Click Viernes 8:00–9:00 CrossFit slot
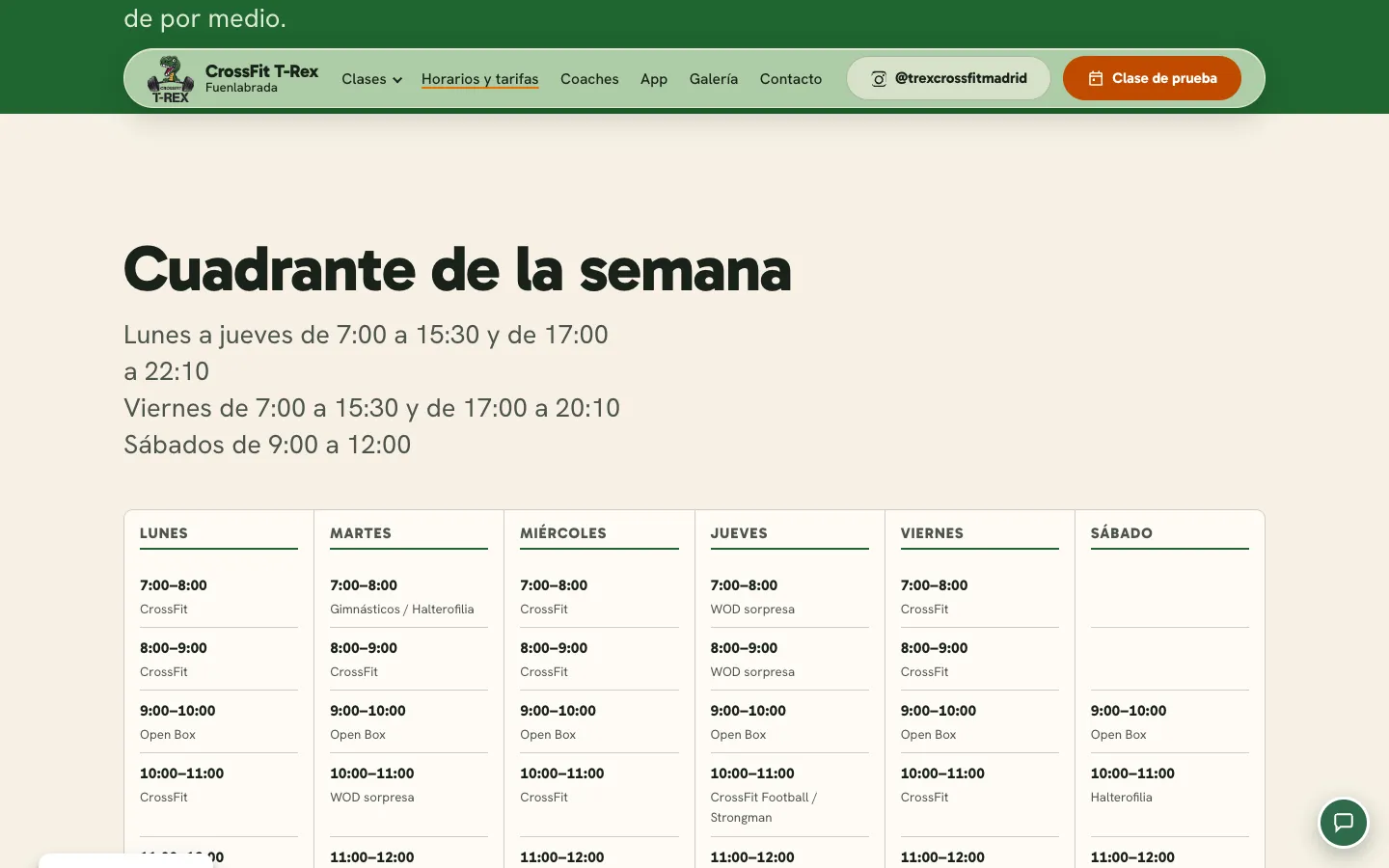 click(980, 660)
